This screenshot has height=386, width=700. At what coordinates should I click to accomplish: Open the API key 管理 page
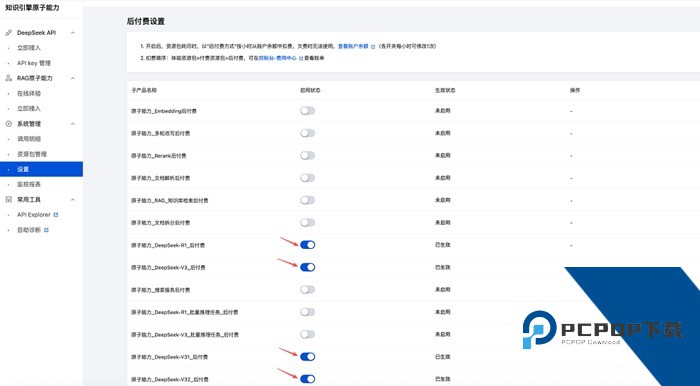34,63
